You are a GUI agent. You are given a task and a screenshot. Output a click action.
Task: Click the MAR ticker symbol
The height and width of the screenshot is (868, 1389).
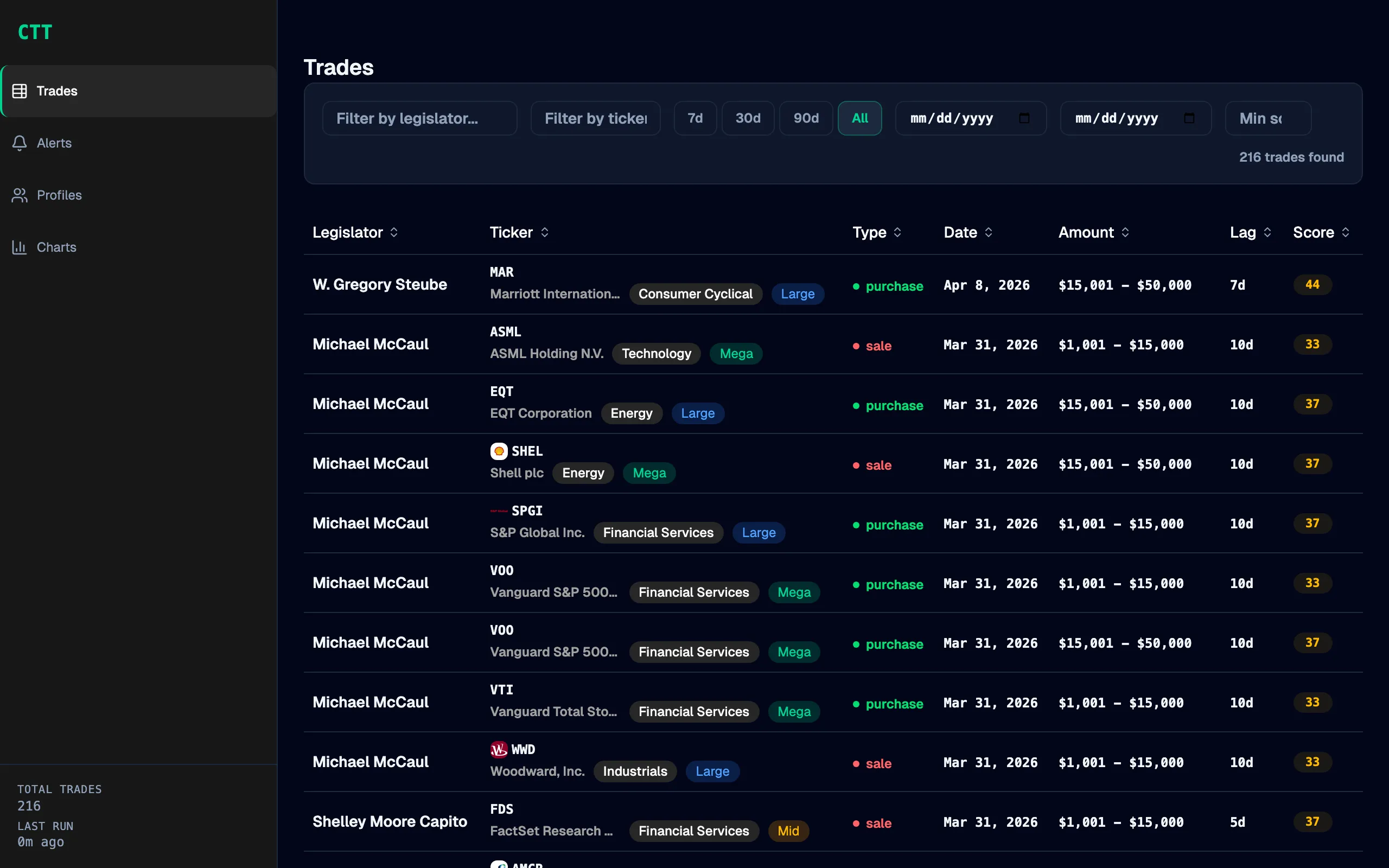point(502,272)
